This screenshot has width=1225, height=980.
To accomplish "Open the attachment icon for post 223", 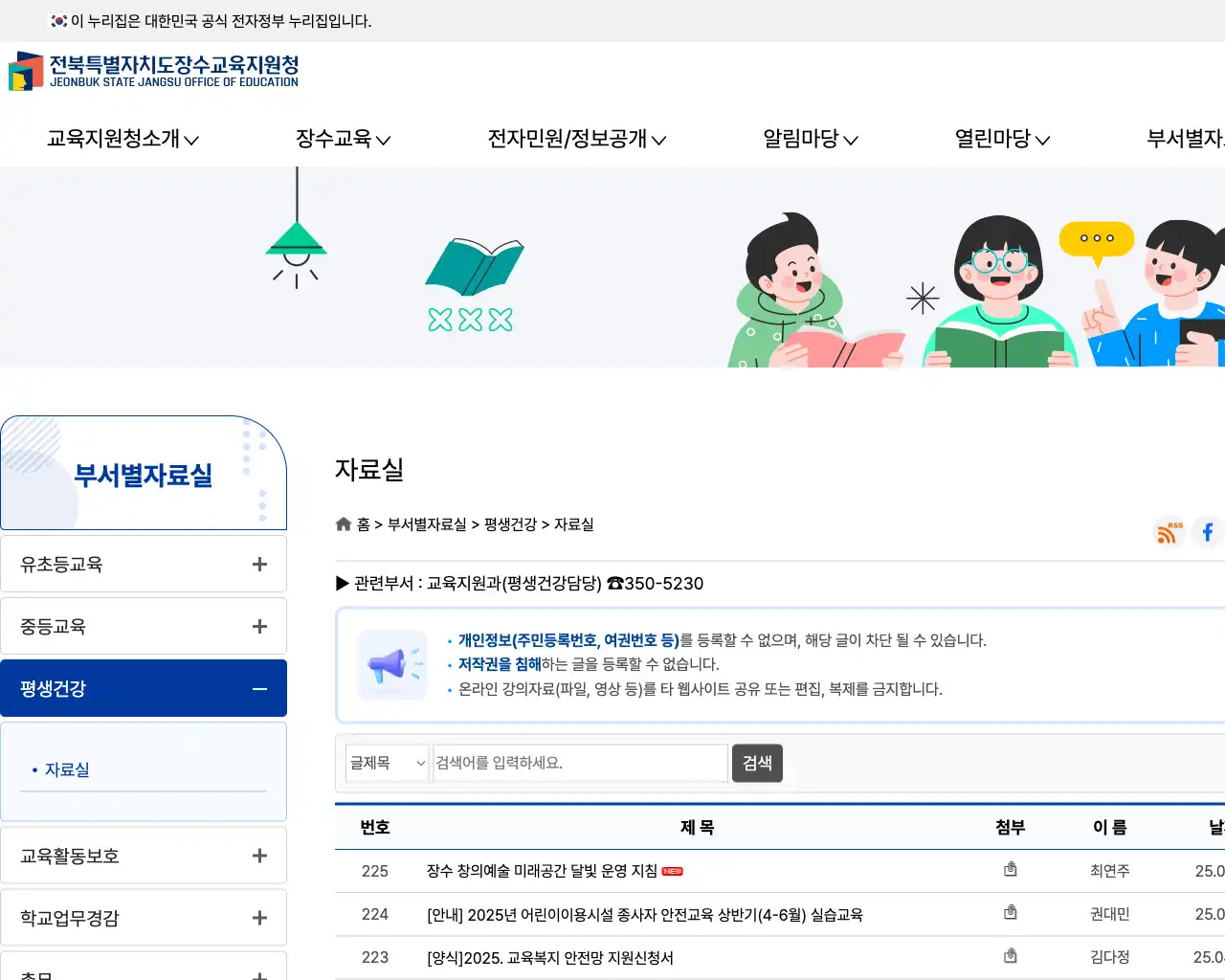I will (x=1010, y=956).
